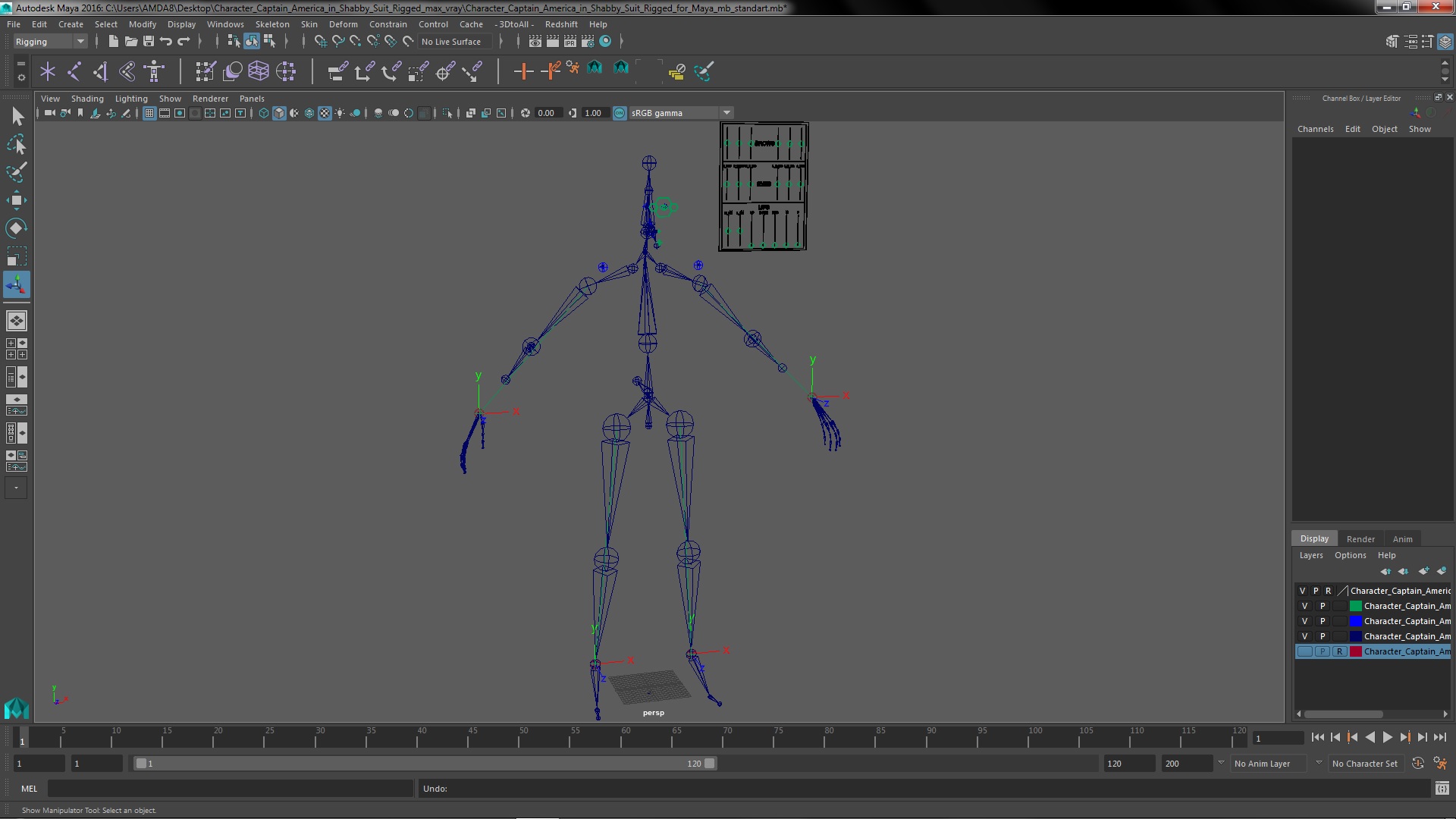Click the Redo arrow icon
Viewport: 1456px width, 819px height.
coord(184,41)
